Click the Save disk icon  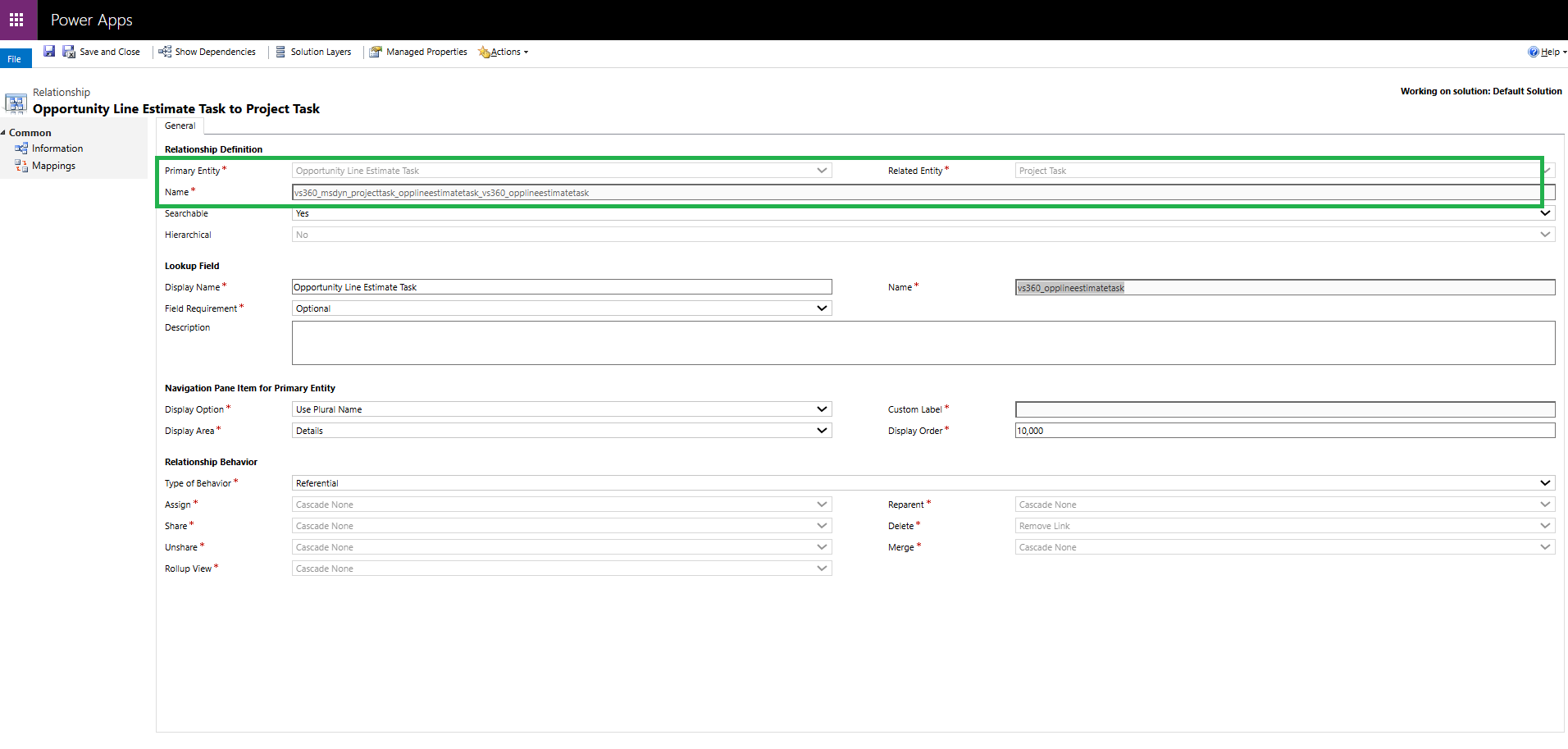pos(49,51)
